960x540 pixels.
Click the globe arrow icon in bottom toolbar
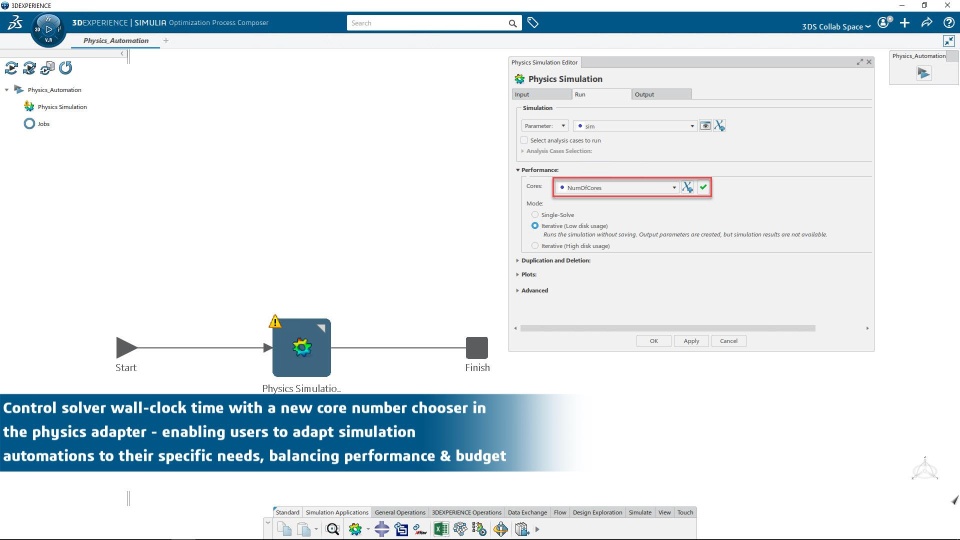pos(501,529)
